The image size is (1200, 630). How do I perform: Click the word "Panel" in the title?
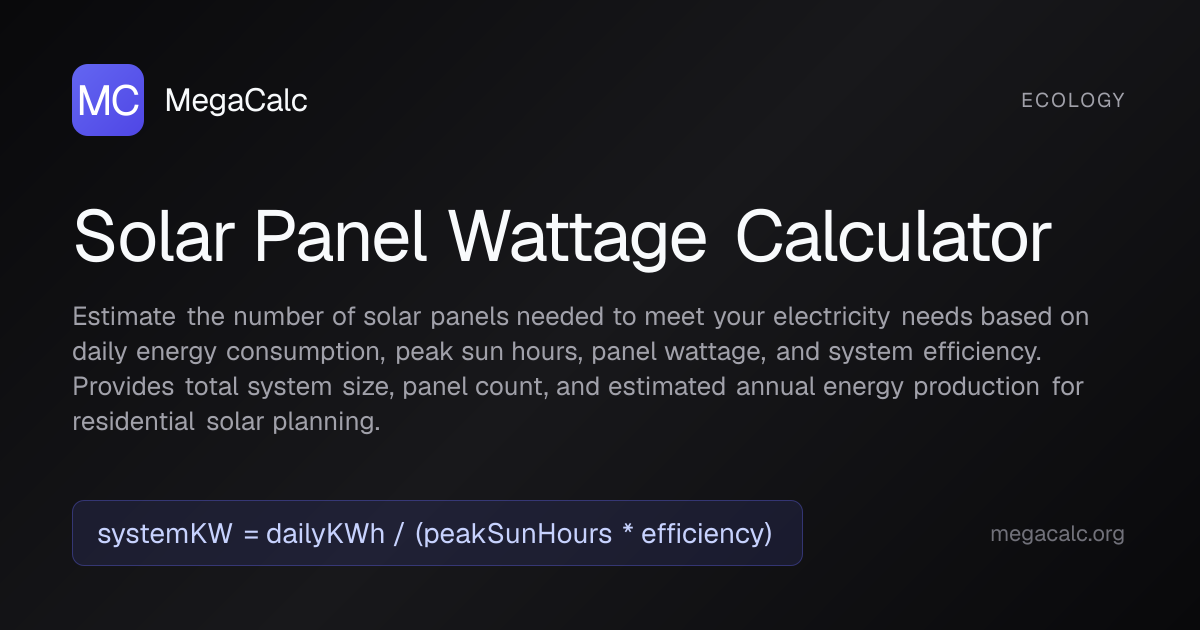342,238
